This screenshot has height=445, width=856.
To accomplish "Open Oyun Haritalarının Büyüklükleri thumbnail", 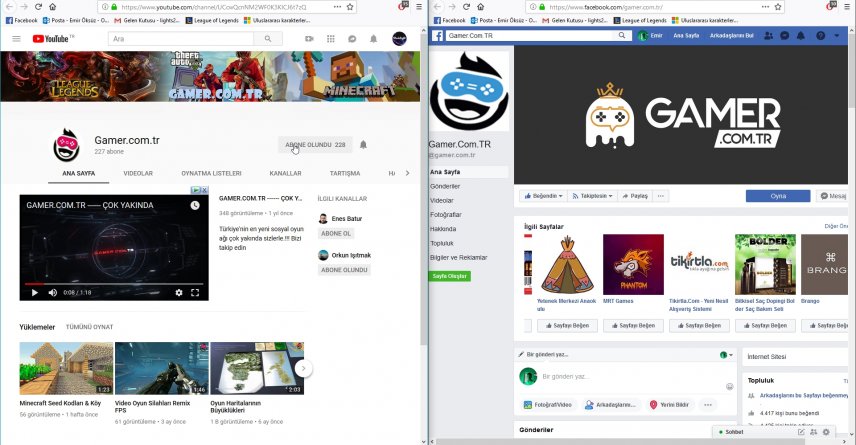I will click(257, 369).
